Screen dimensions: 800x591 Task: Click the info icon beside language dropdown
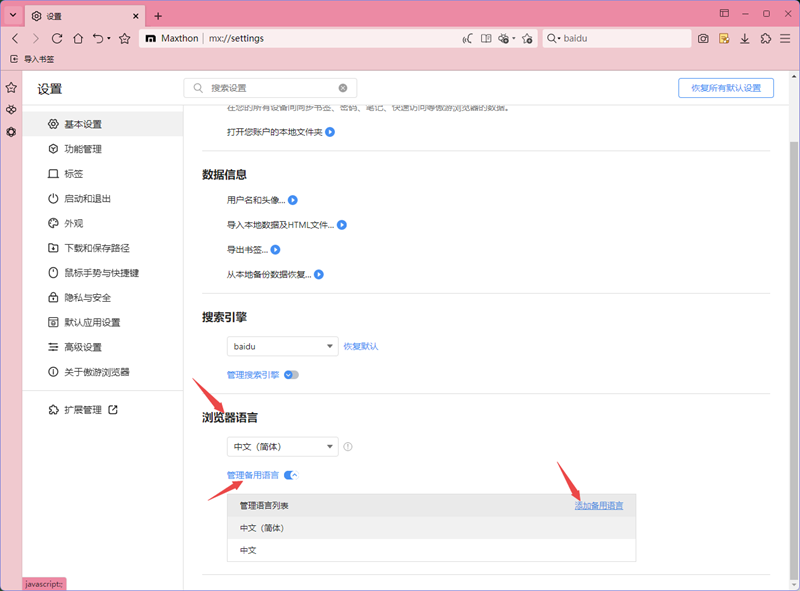348,447
